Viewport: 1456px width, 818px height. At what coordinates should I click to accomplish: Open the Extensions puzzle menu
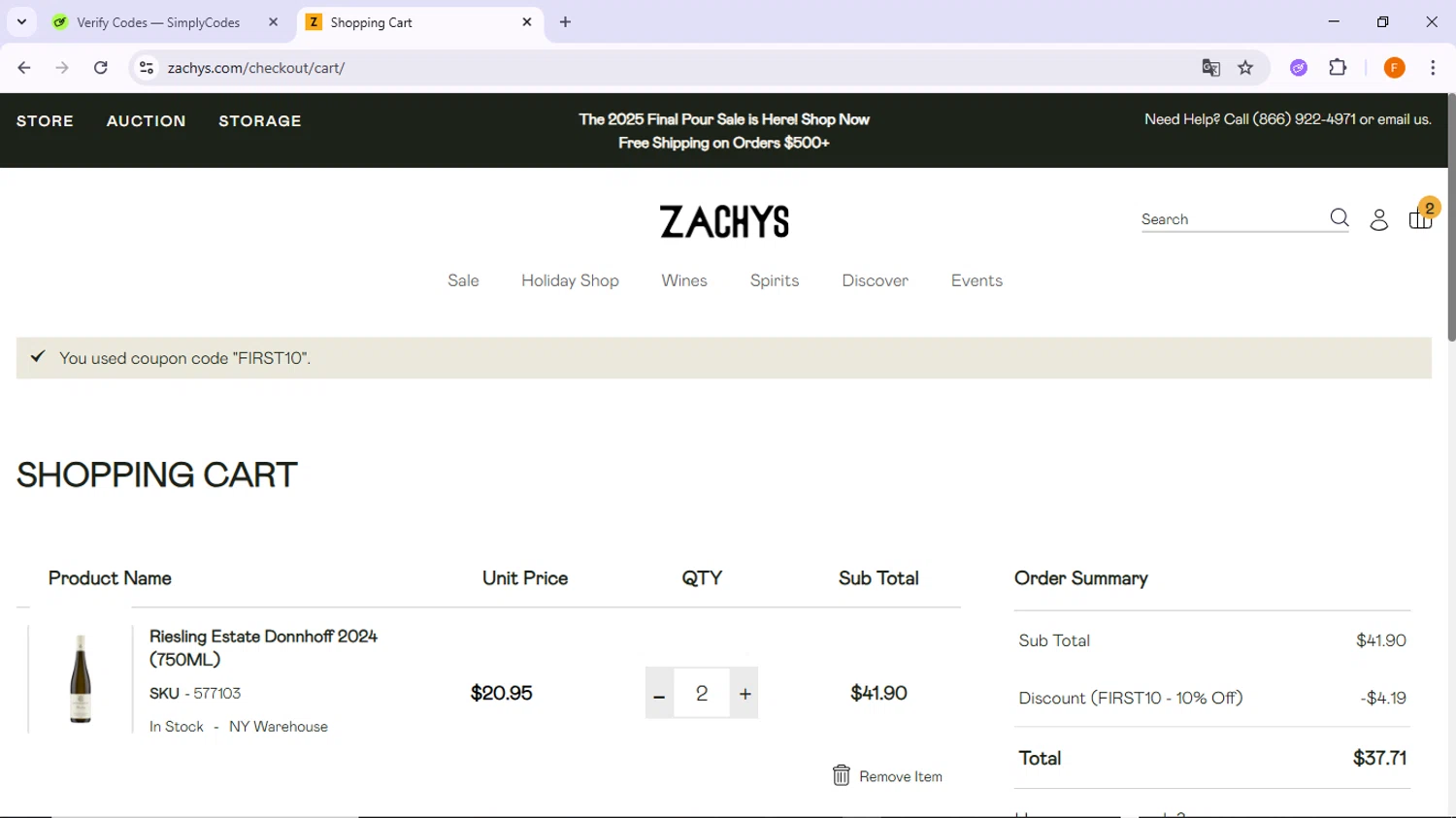pyautogui.click(x=1338, y=68)
